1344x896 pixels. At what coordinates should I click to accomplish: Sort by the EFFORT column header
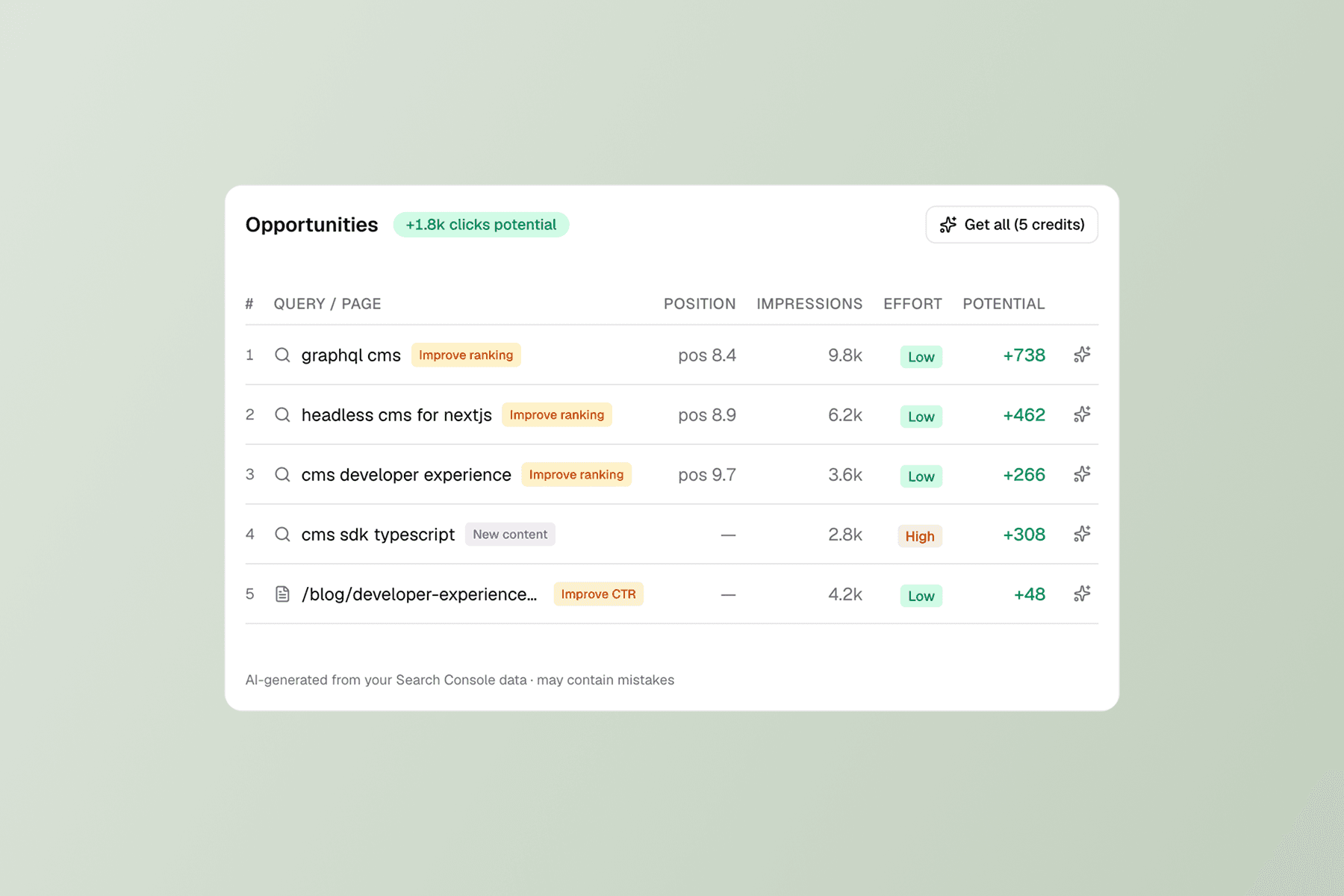coord(912,304)
